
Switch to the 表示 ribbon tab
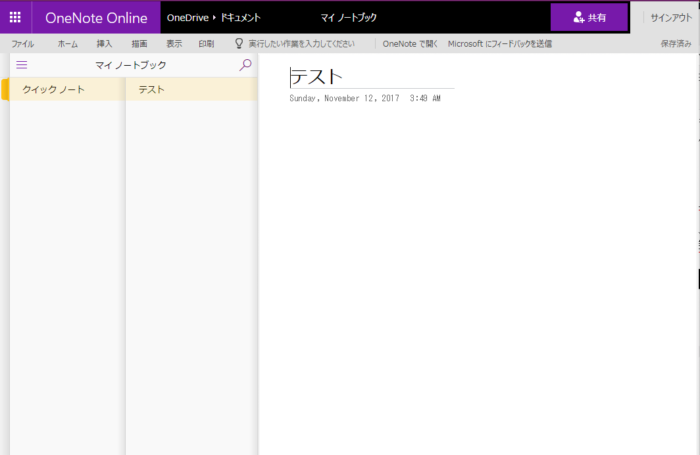click(x=174, y=44)
